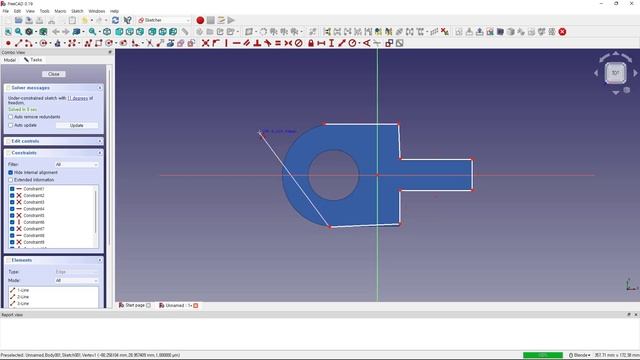This screenshot has height=360, width=640.
Task: Select the Create polyline tool
Action: coord(88,43)
